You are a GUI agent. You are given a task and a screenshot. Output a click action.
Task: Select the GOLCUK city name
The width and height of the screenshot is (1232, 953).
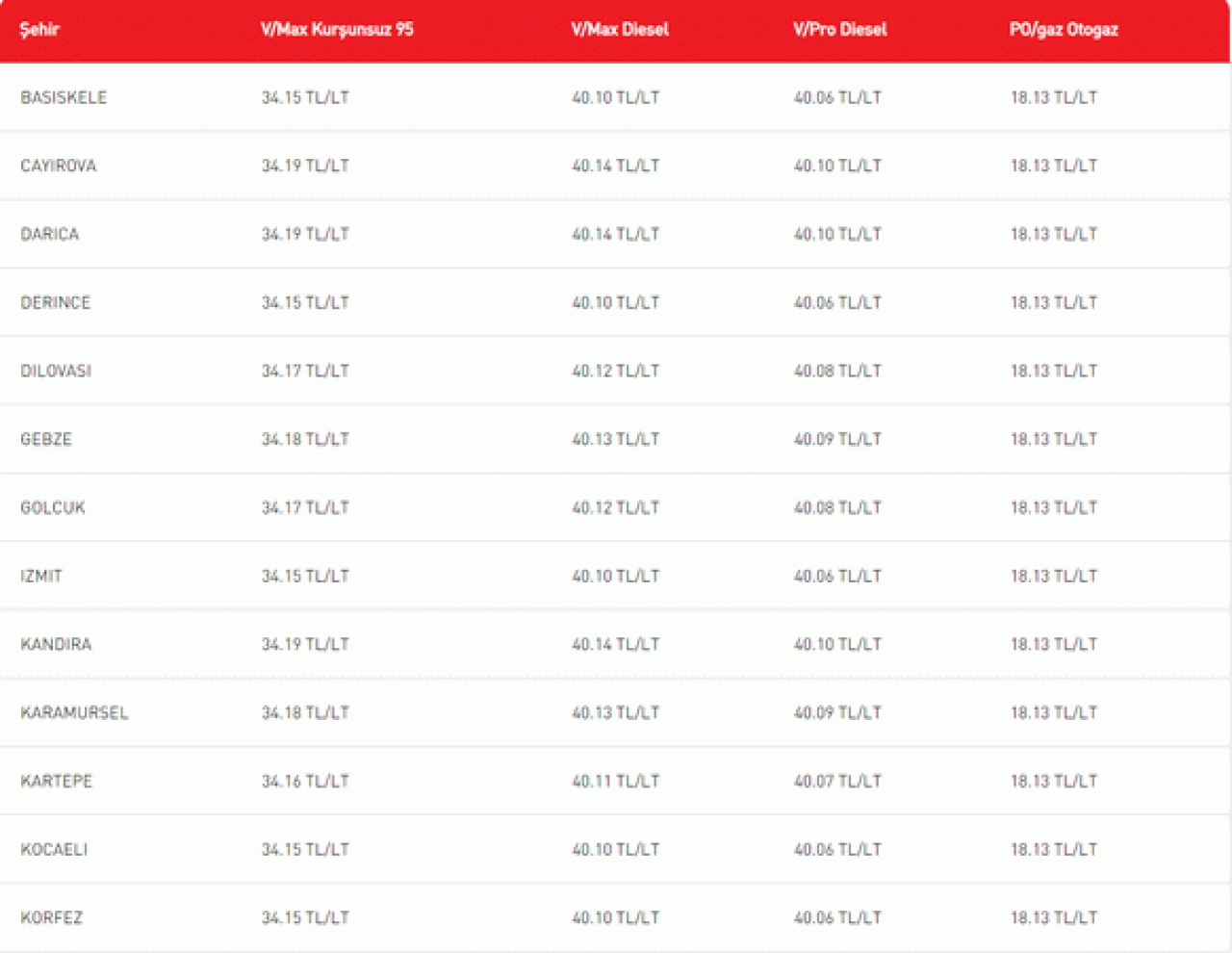[x=53, y=507]
